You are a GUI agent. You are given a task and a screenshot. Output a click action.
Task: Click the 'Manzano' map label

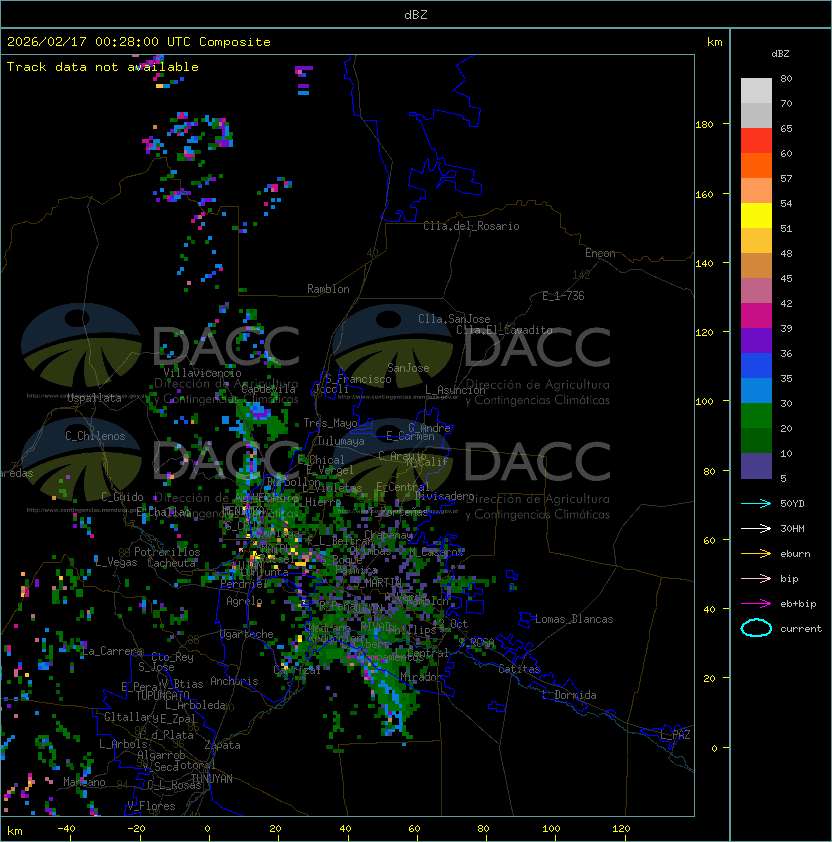click(84, 782)
